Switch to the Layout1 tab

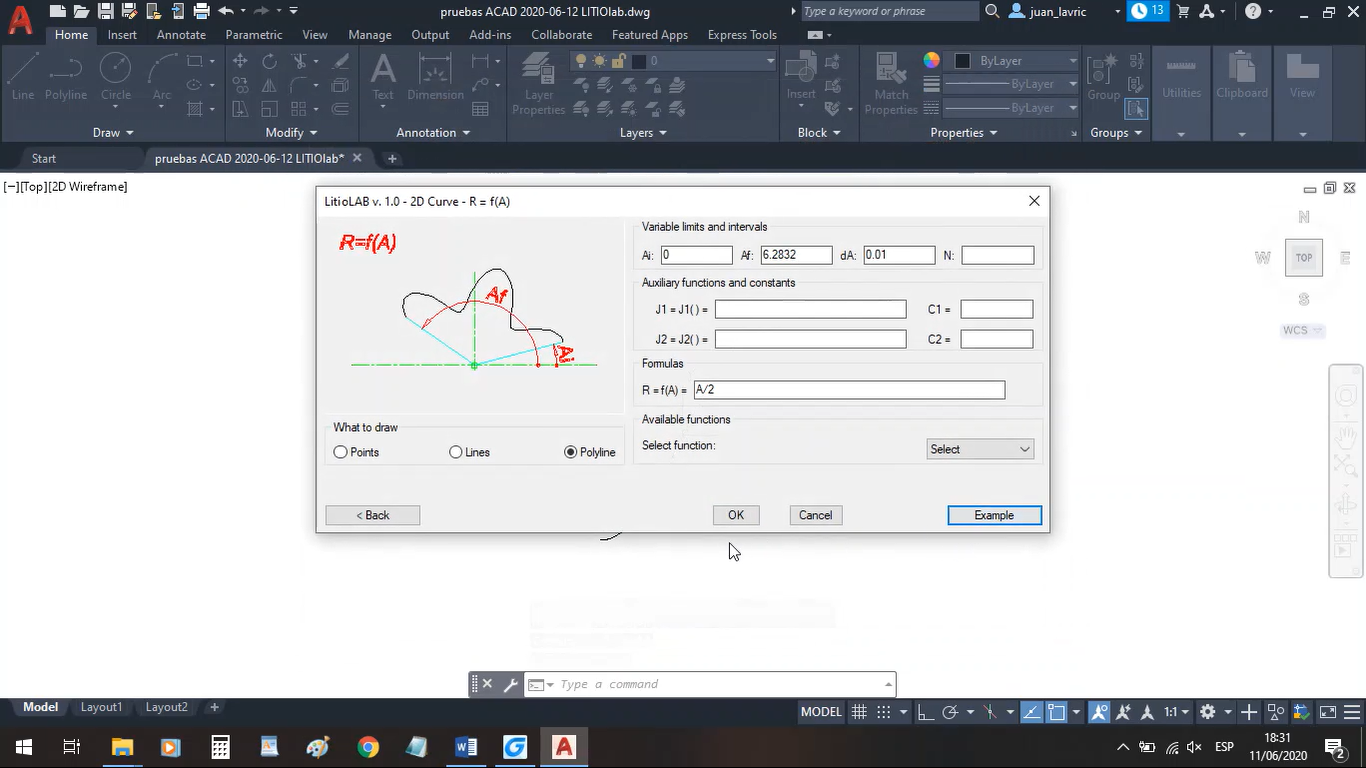point(101,707)
